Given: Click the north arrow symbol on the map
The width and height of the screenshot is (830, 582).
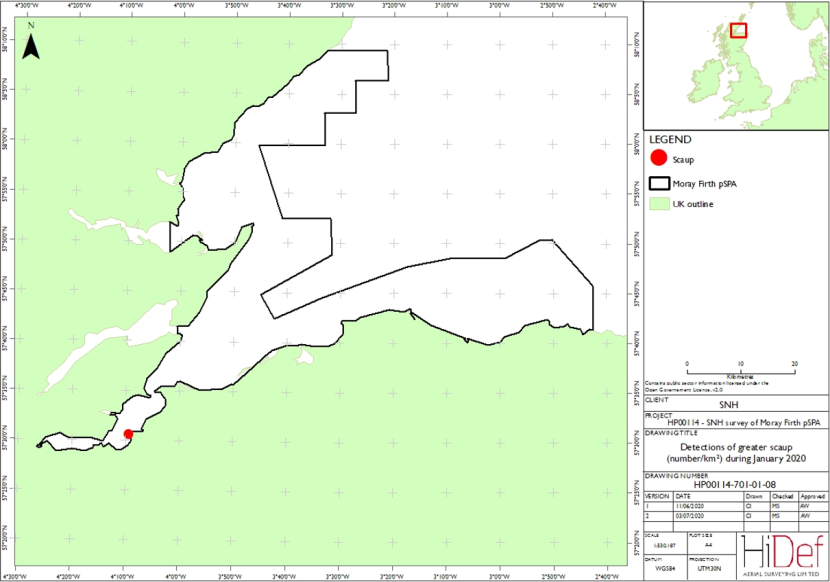Looking at the screenshot, I should [x=31, y=41].
